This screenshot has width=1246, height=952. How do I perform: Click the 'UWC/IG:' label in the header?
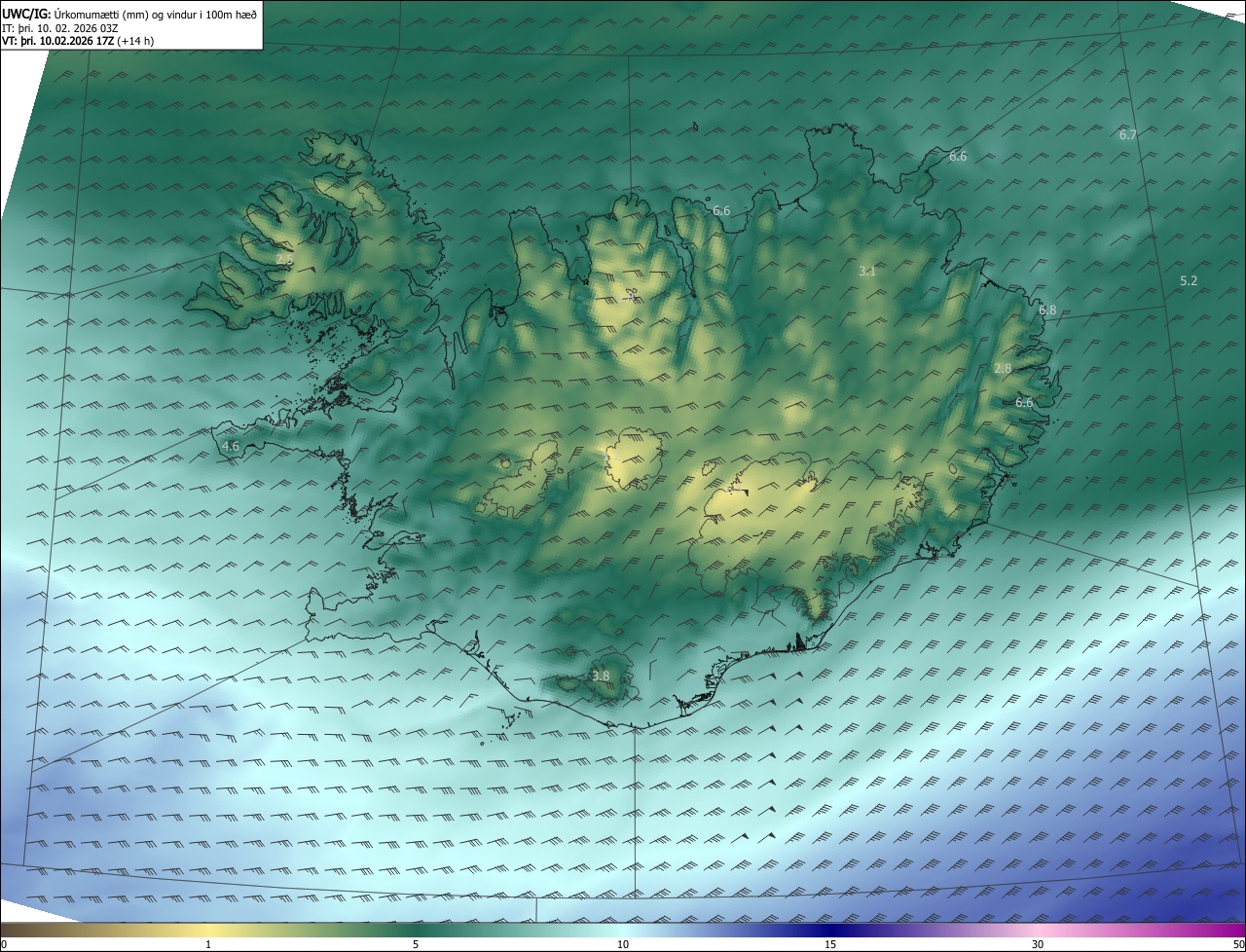(x=26, y=13)
